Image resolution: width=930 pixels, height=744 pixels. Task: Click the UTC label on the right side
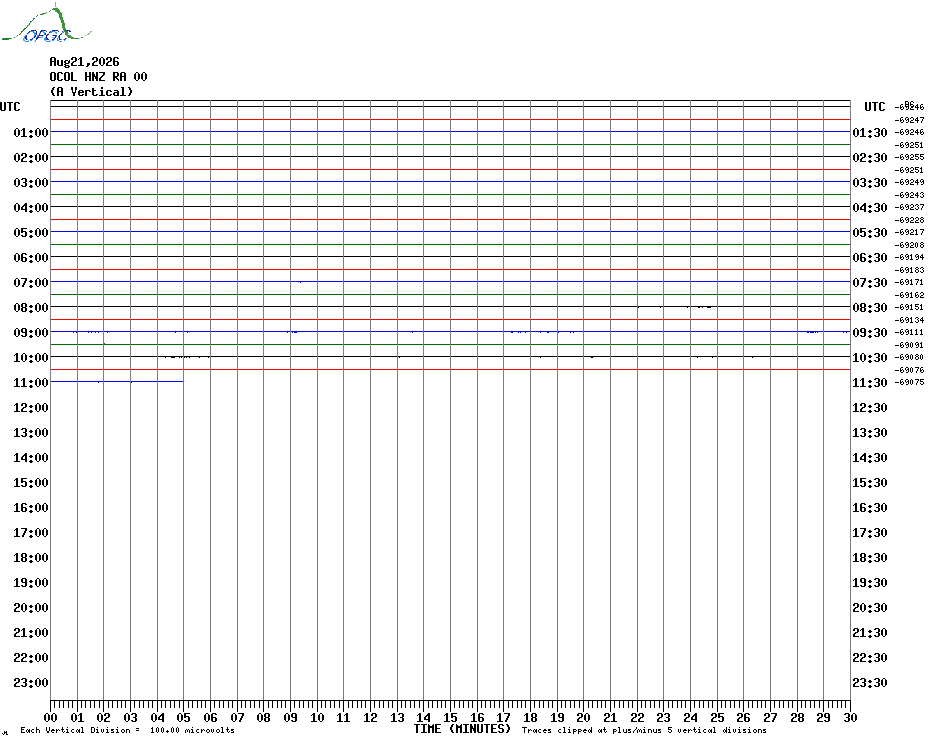pos(874,107)
